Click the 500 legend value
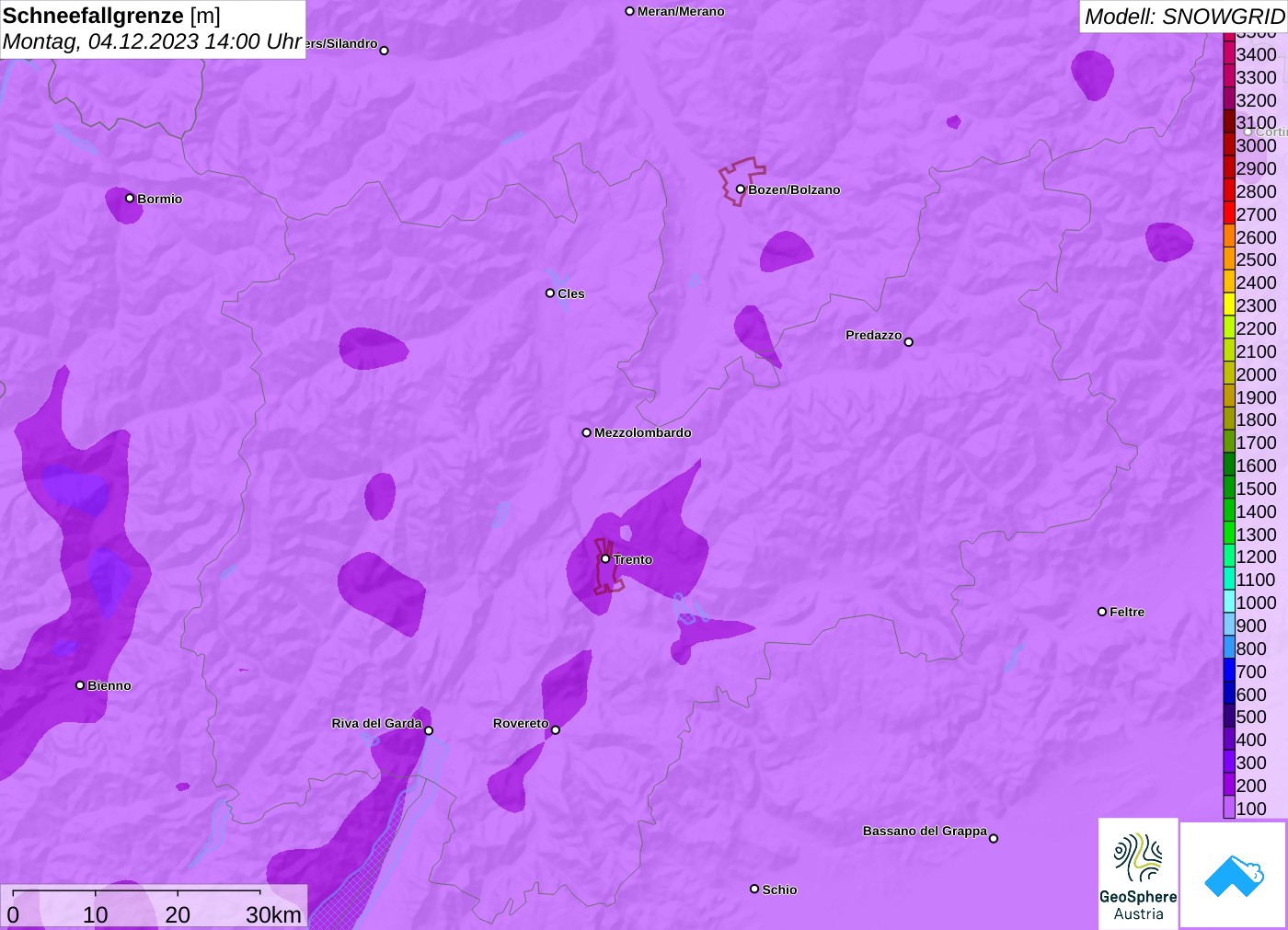The height and width of the screenshot is (930, 1288). pos(1251,717)
